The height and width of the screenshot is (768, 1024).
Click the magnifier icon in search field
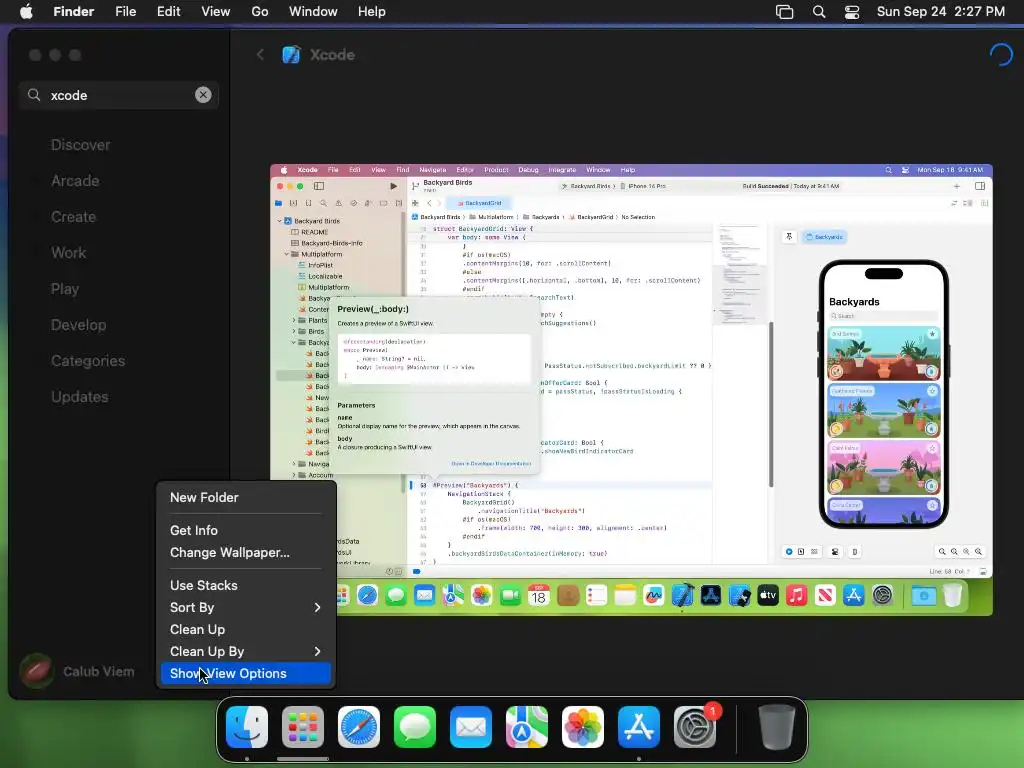(34, 95)
